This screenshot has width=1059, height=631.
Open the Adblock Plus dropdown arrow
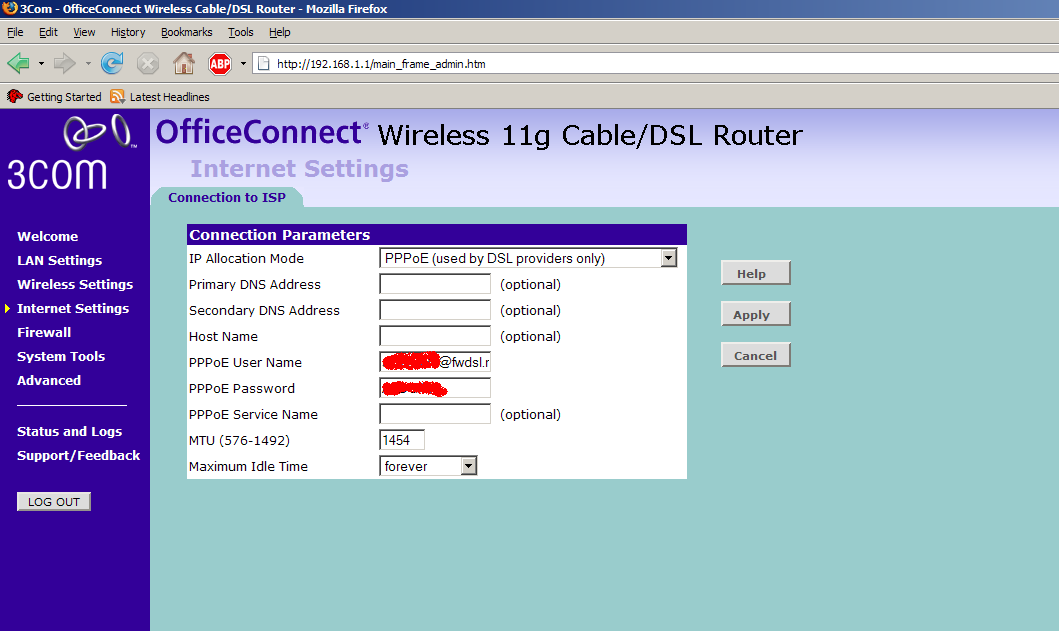point(243,64)
